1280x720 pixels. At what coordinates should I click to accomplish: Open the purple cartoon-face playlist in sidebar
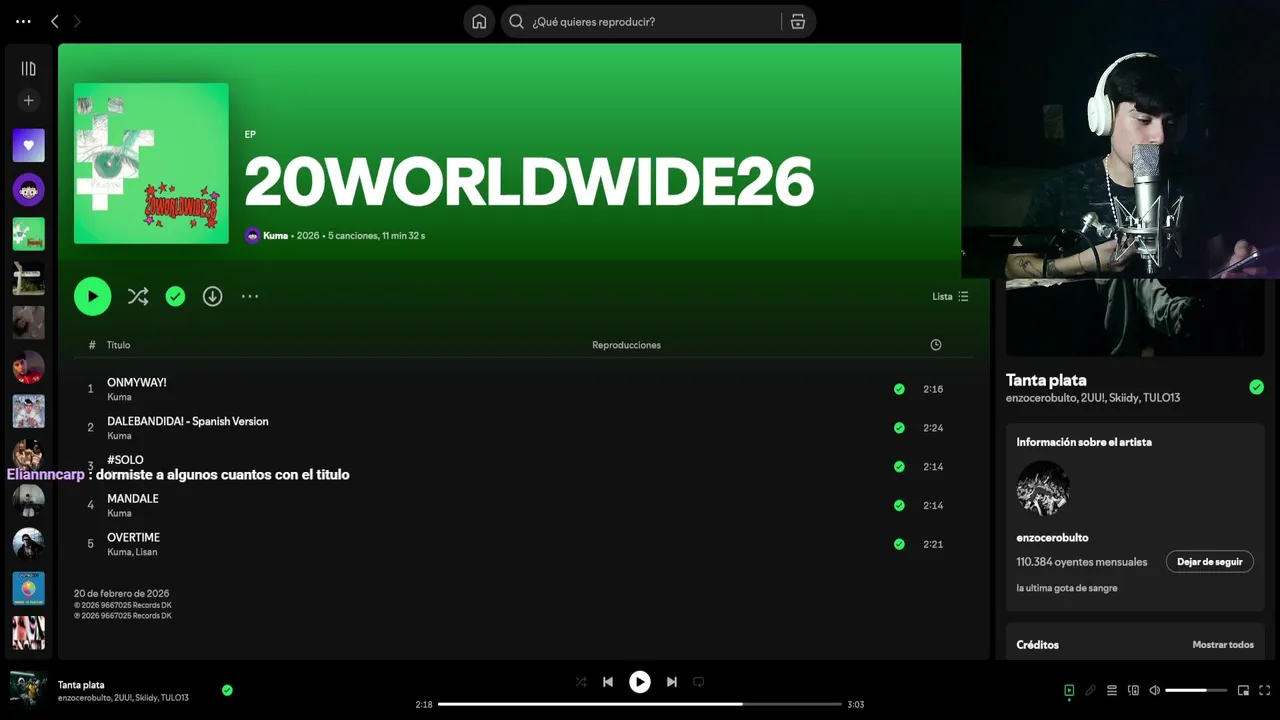[x=28, y=189]
